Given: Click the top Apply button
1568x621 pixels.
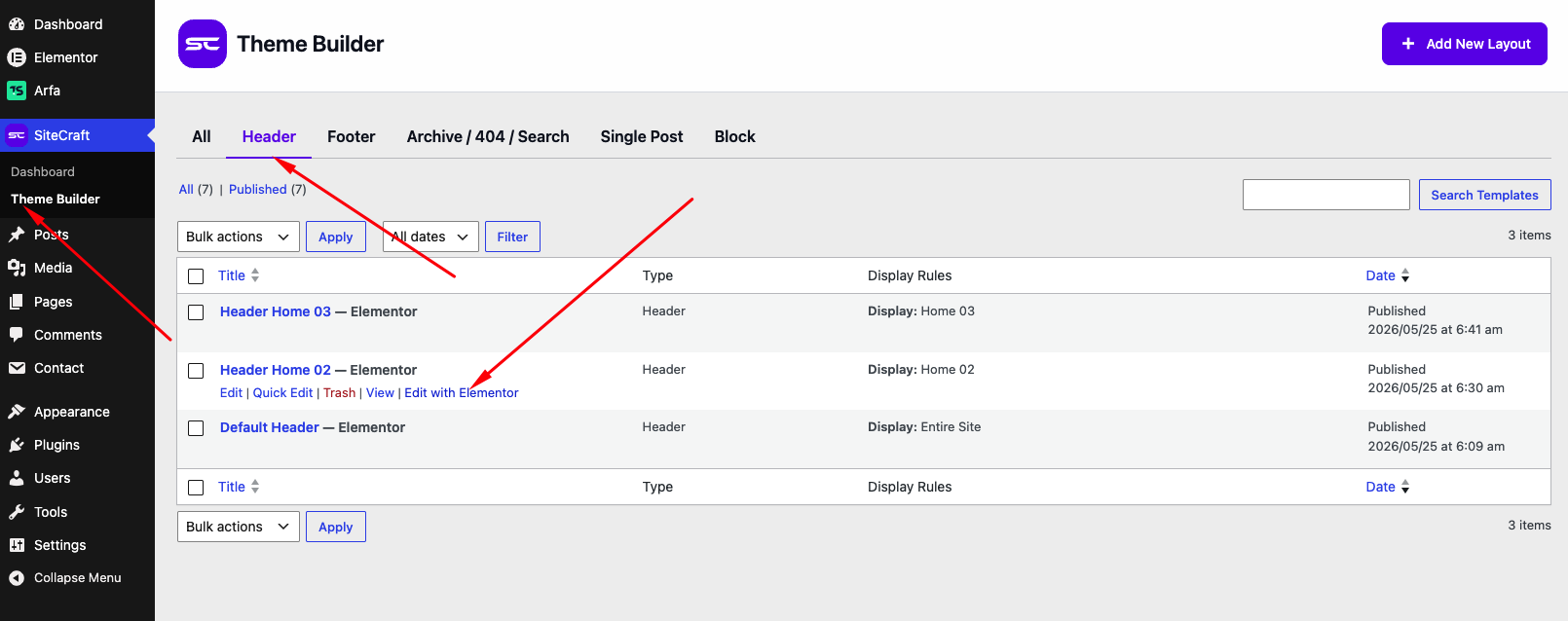Looking at the screenshot, I should tap(336, 237).
